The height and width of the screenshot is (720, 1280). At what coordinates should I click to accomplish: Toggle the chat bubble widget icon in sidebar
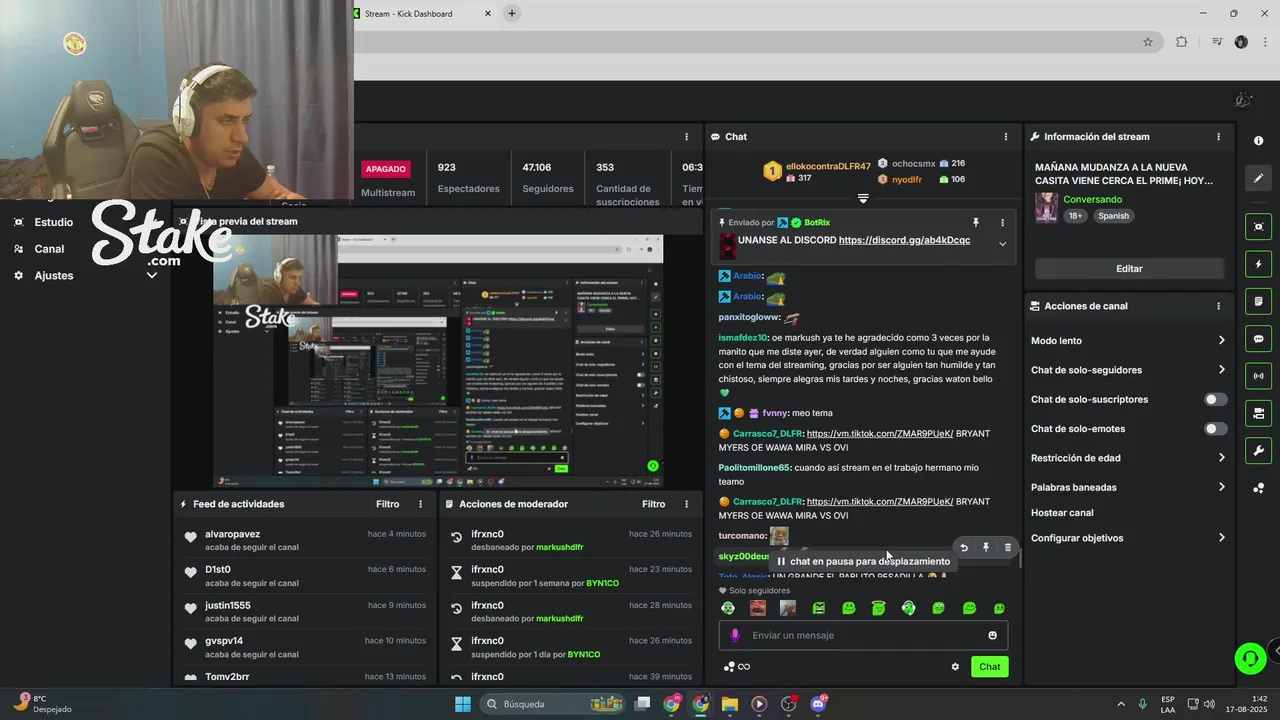(x=1258, y=339)
